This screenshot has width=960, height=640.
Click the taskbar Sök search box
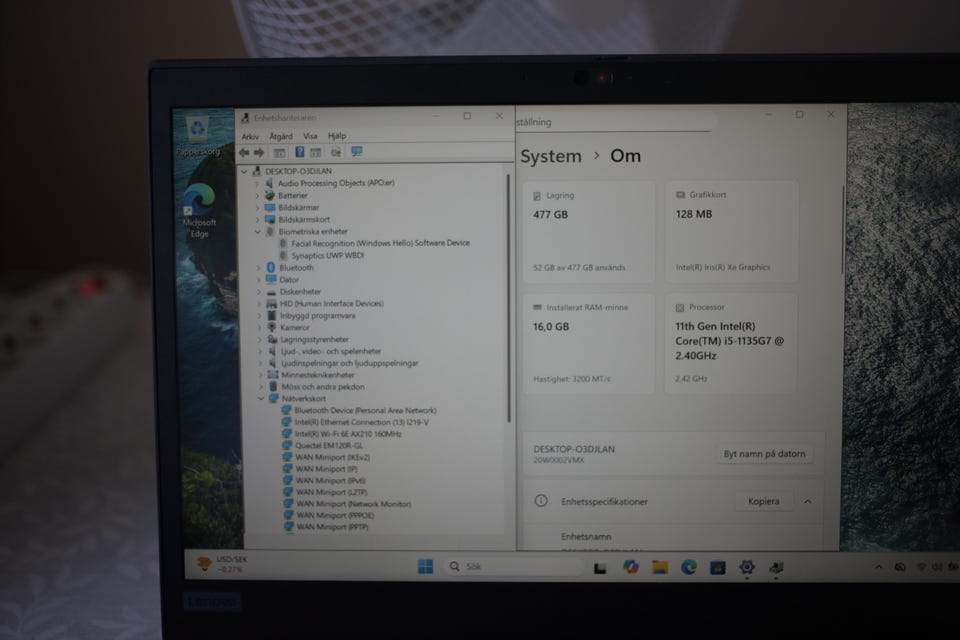point(514,567)
